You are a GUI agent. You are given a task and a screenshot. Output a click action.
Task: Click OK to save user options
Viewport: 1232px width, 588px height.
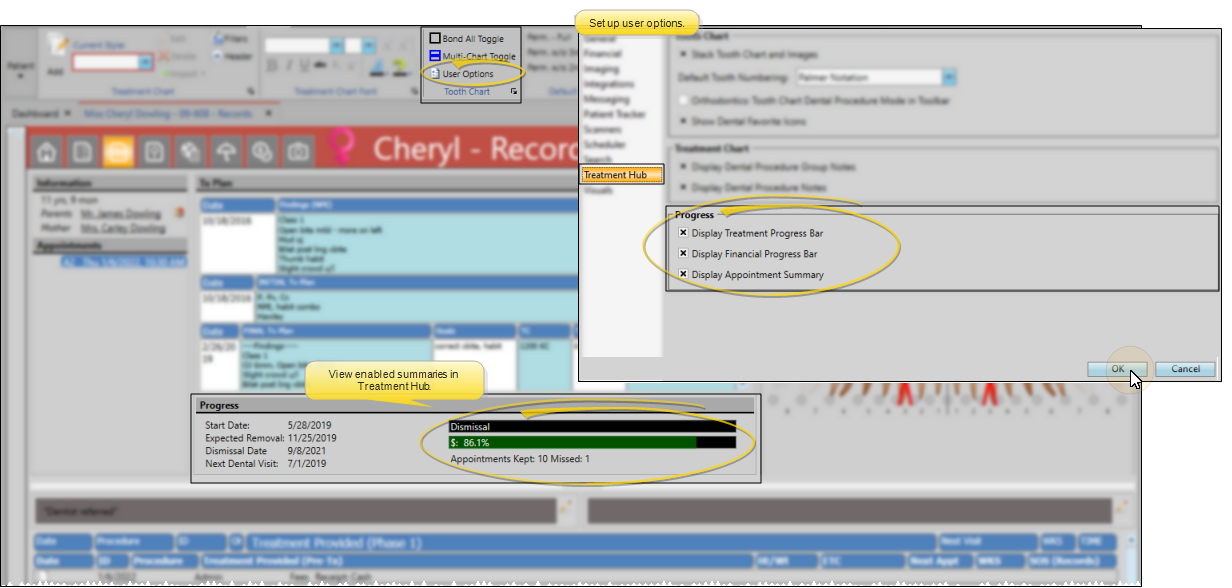pos(1117,369)
